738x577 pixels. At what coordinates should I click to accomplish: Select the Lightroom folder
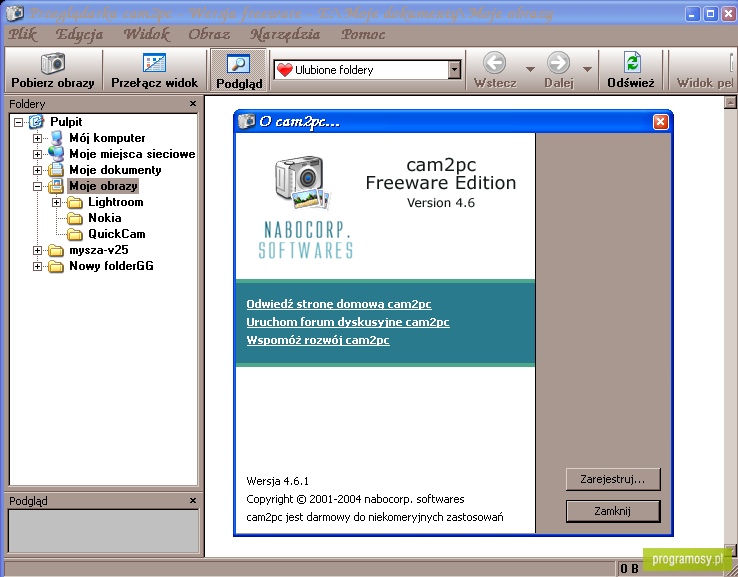tap(116, 202)
